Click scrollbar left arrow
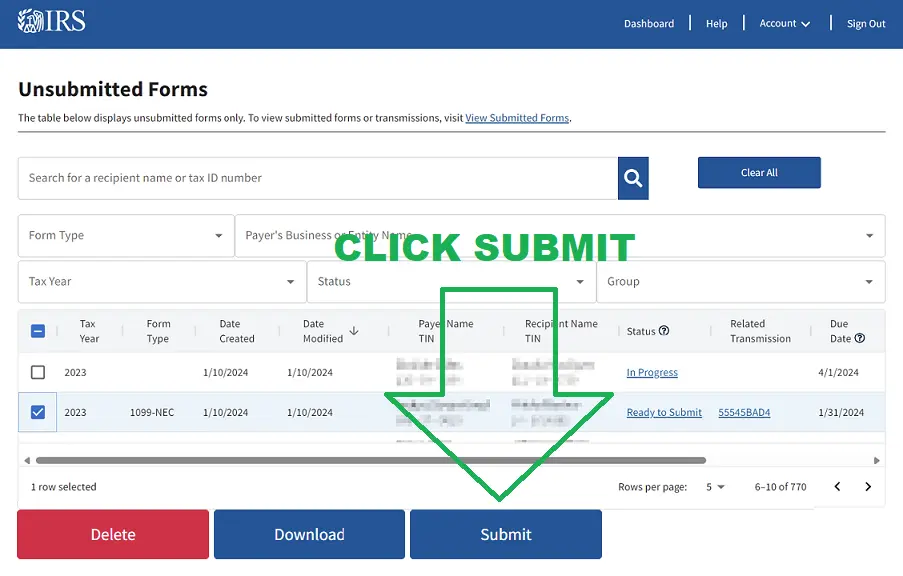 point(26,460)
